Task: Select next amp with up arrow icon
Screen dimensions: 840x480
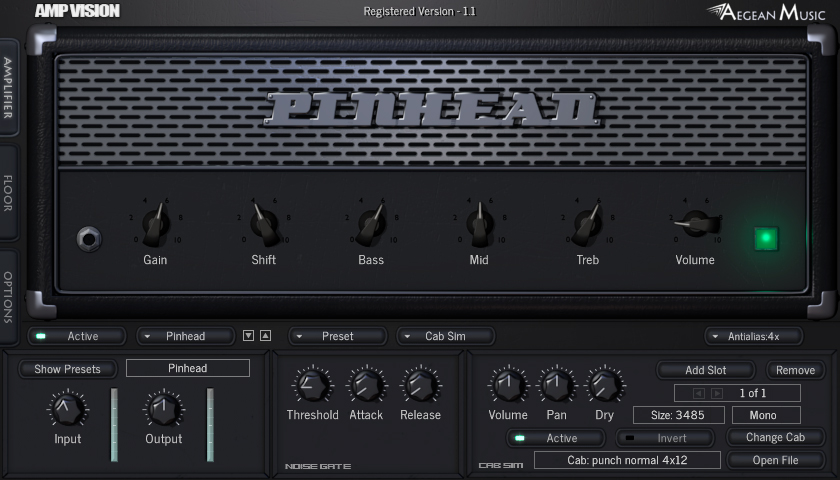Action: click(x=265, y=336)
